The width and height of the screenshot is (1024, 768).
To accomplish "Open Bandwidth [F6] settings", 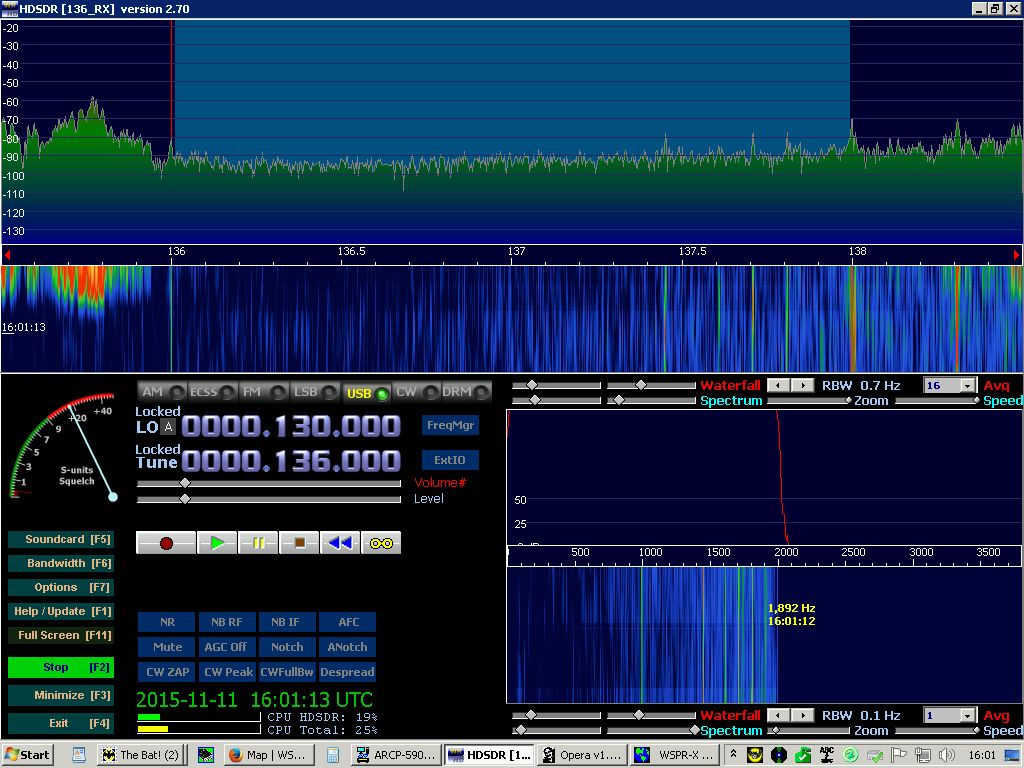I will point(61,564).
